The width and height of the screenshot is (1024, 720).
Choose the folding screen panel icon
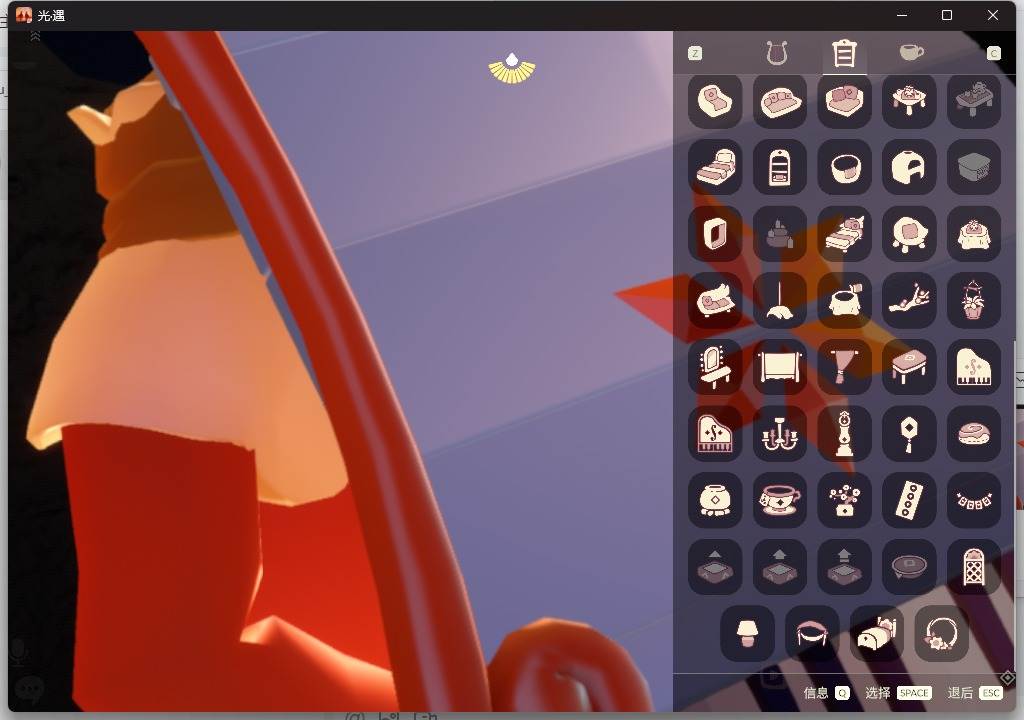pos(780,367)
